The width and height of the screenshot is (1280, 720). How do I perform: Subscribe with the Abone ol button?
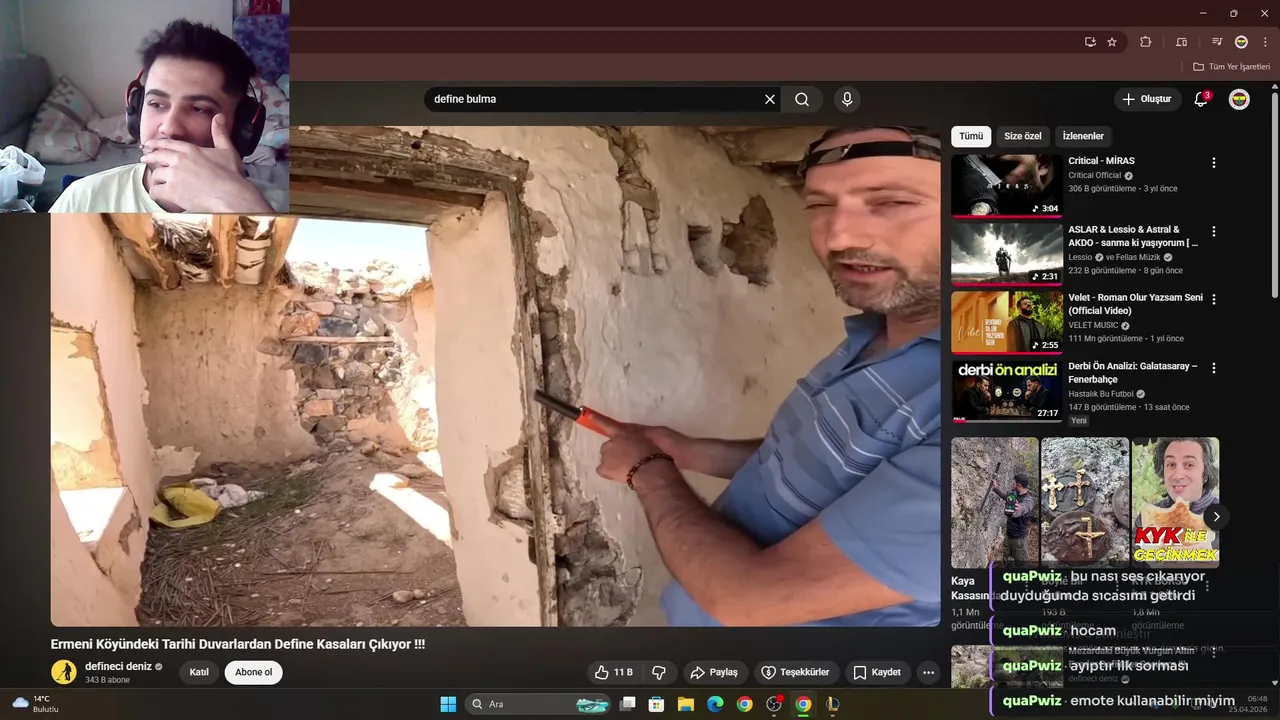[x=253, y=672]
